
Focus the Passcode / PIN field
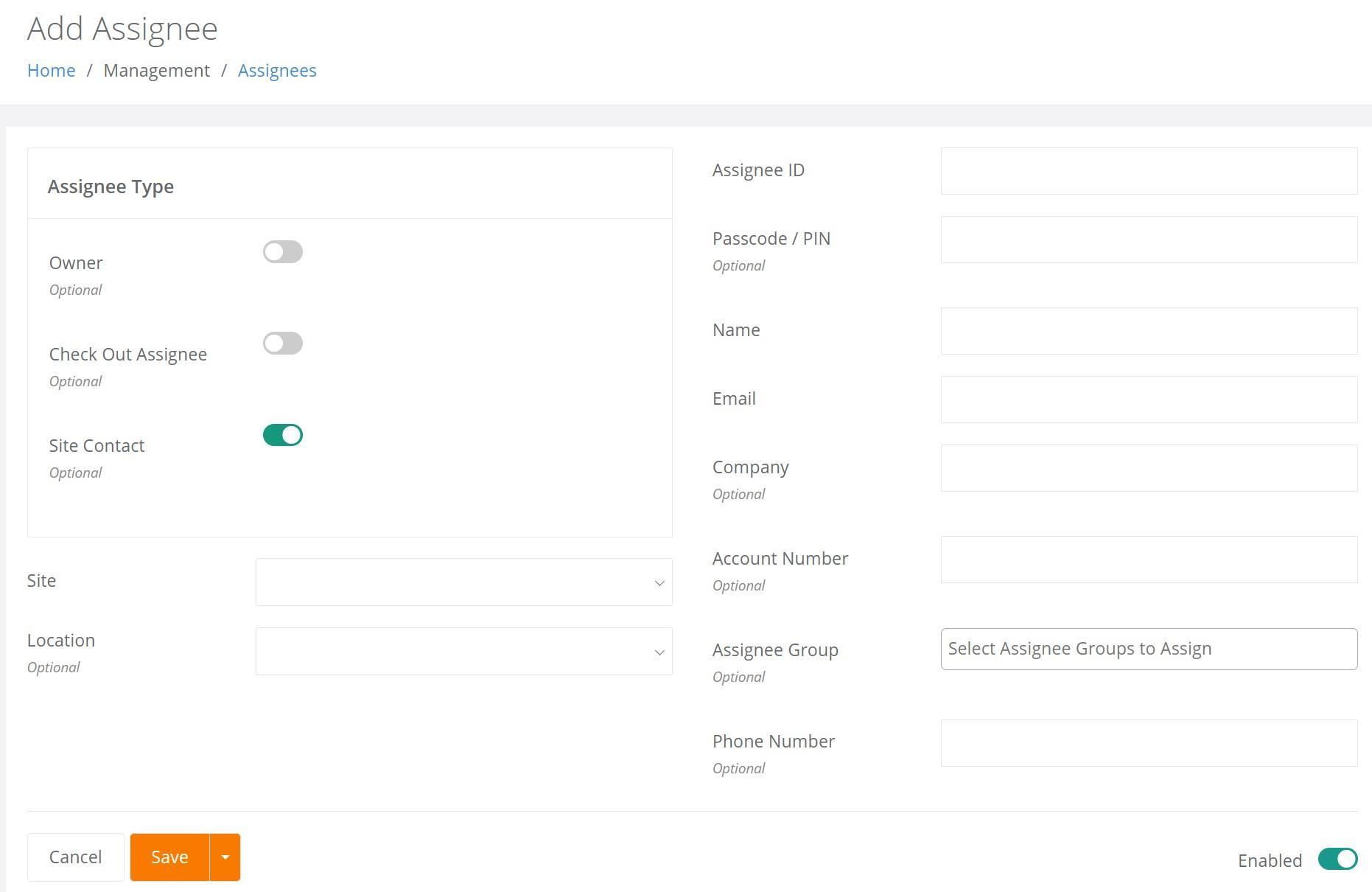pyautogui.click(x=1149, y=240)
